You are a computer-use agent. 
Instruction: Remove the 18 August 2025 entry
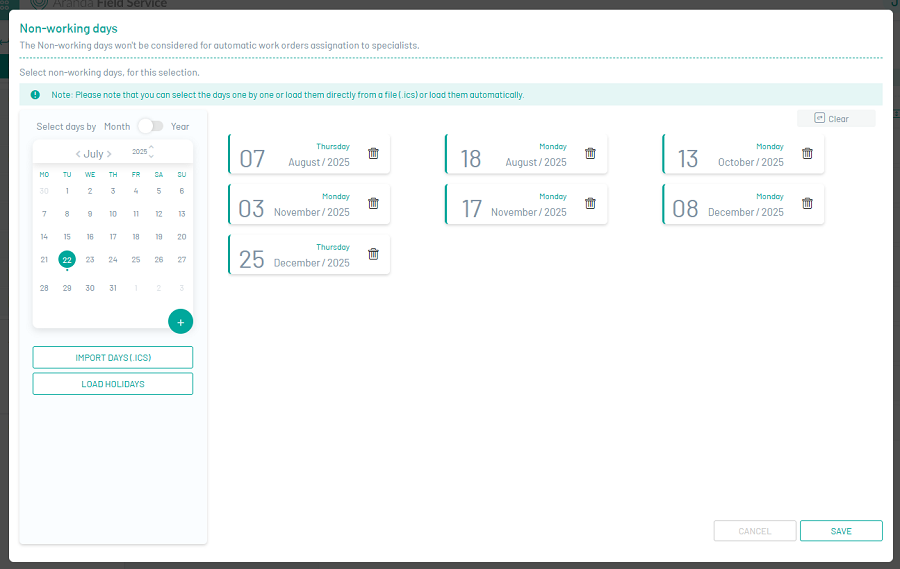pos(590,153)
